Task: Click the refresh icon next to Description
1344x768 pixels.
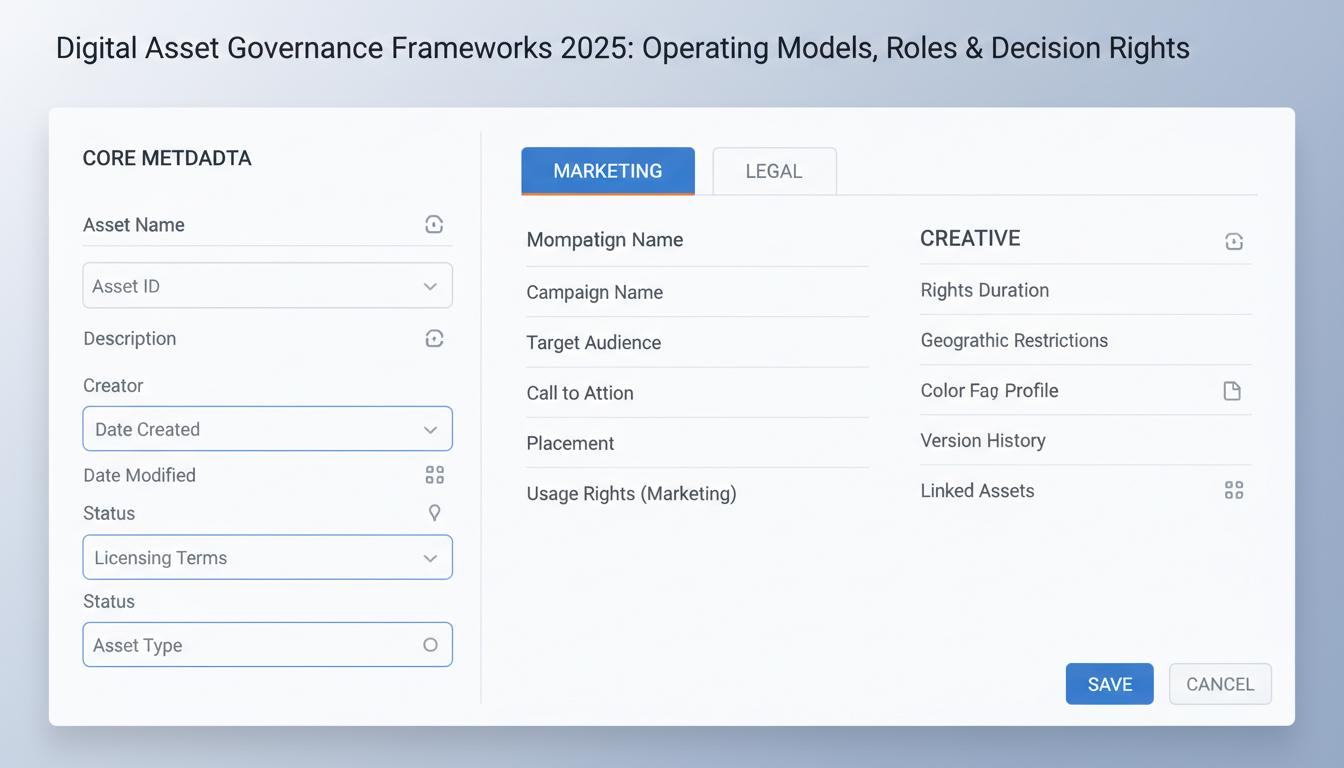Action: (434, 338)
